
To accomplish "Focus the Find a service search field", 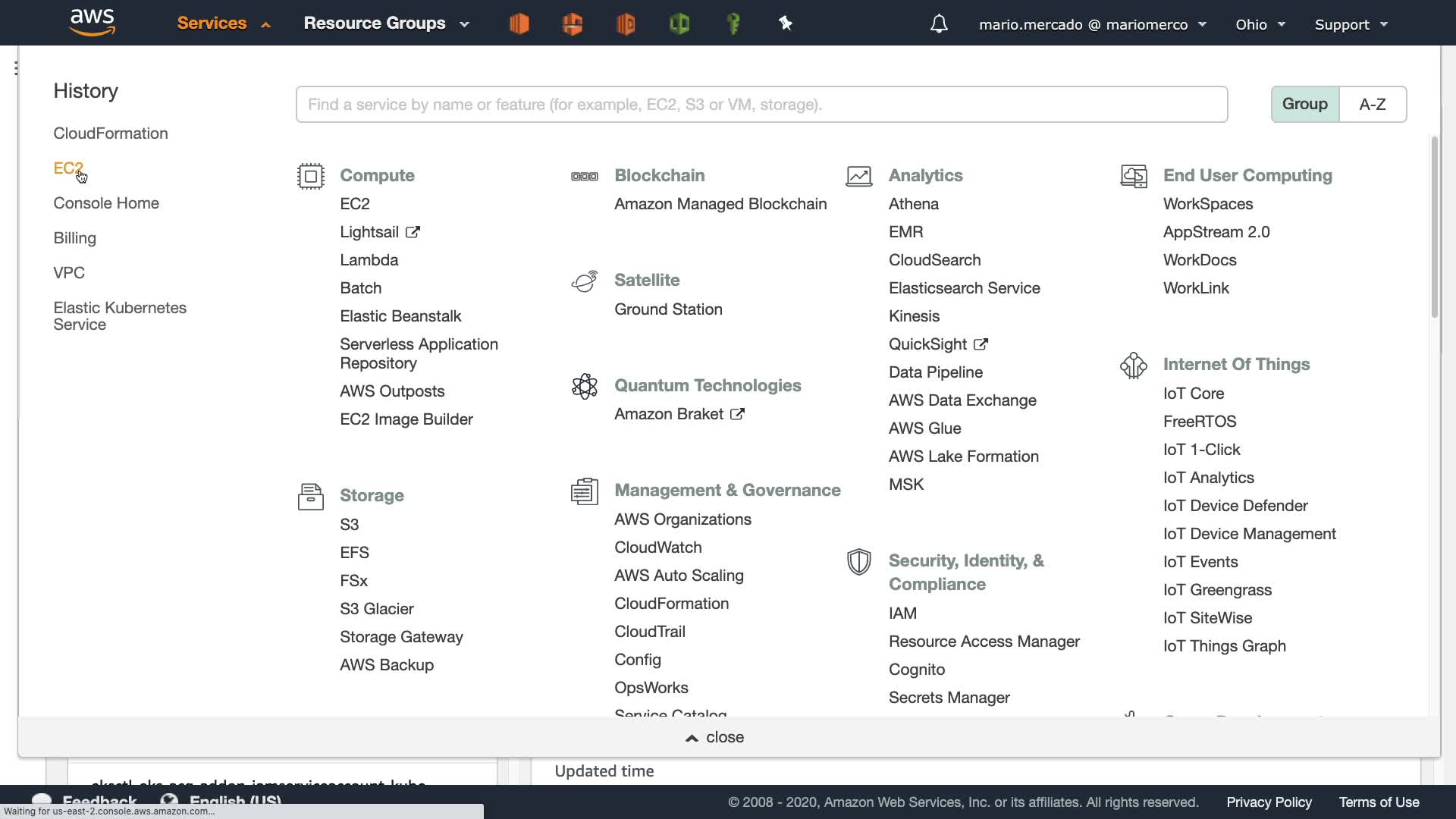I will coord(761,105).
